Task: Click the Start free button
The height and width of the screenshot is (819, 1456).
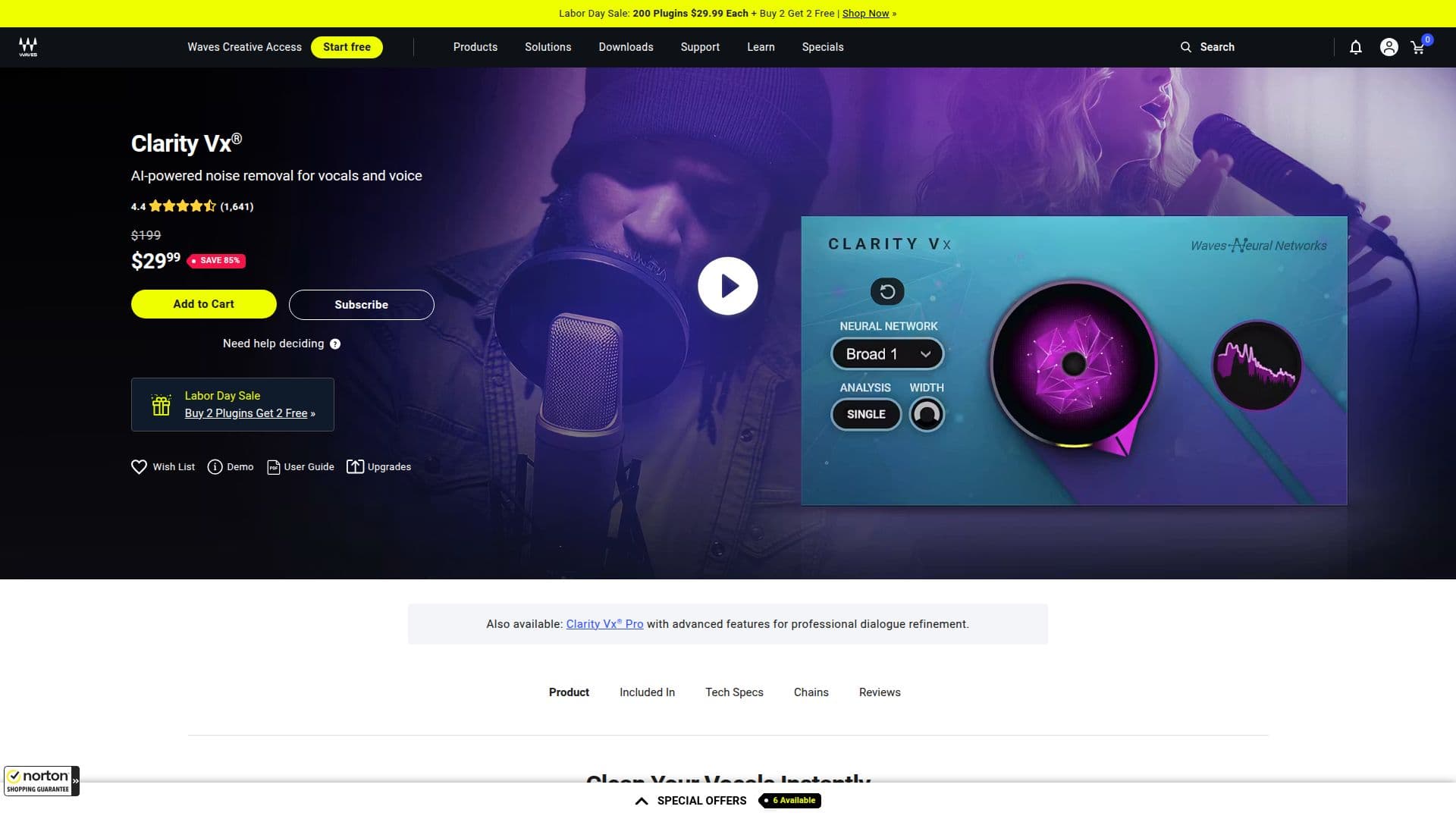Action: [x=347, y=47]
